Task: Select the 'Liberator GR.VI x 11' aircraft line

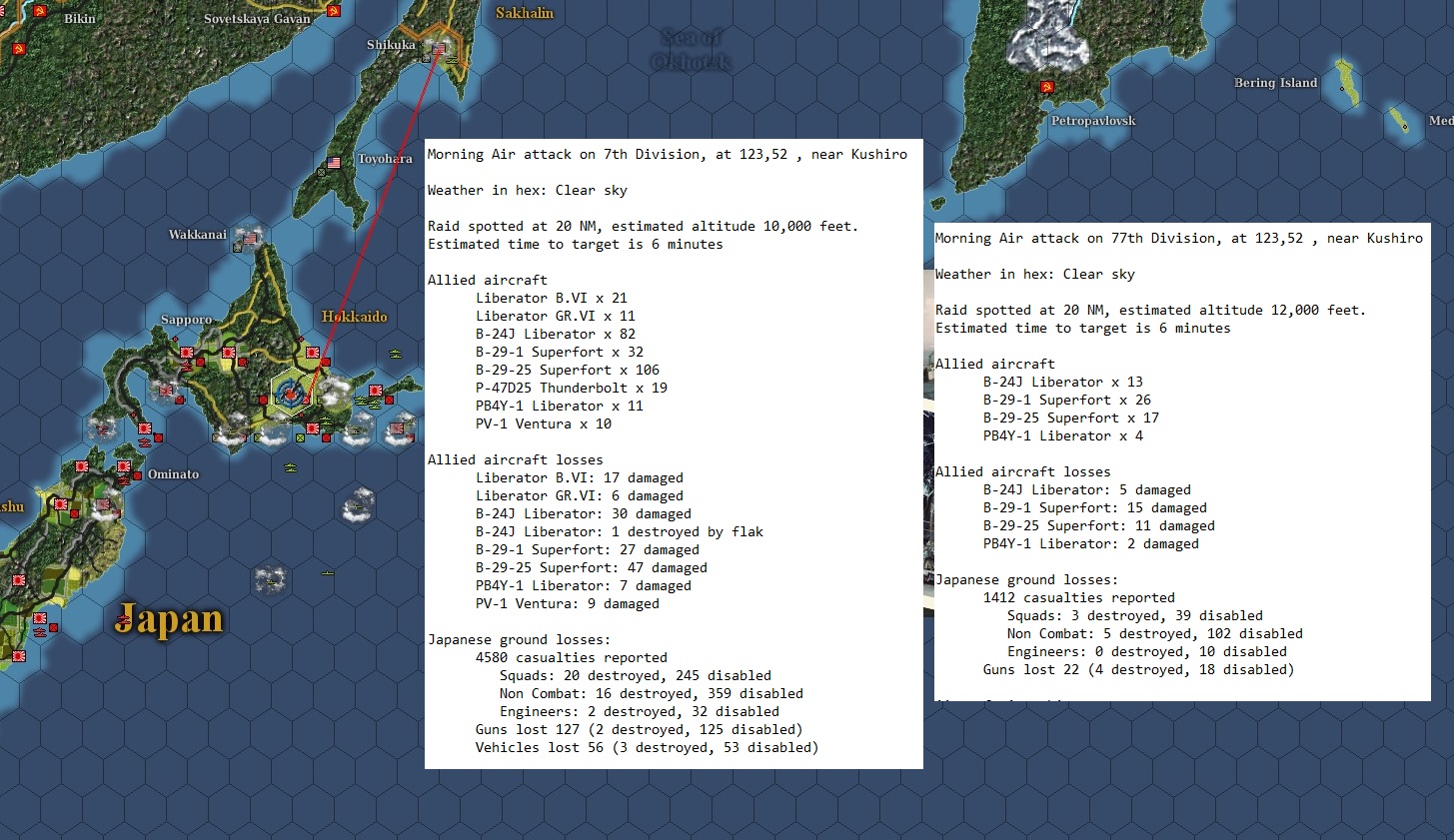Action: point(556,316)
